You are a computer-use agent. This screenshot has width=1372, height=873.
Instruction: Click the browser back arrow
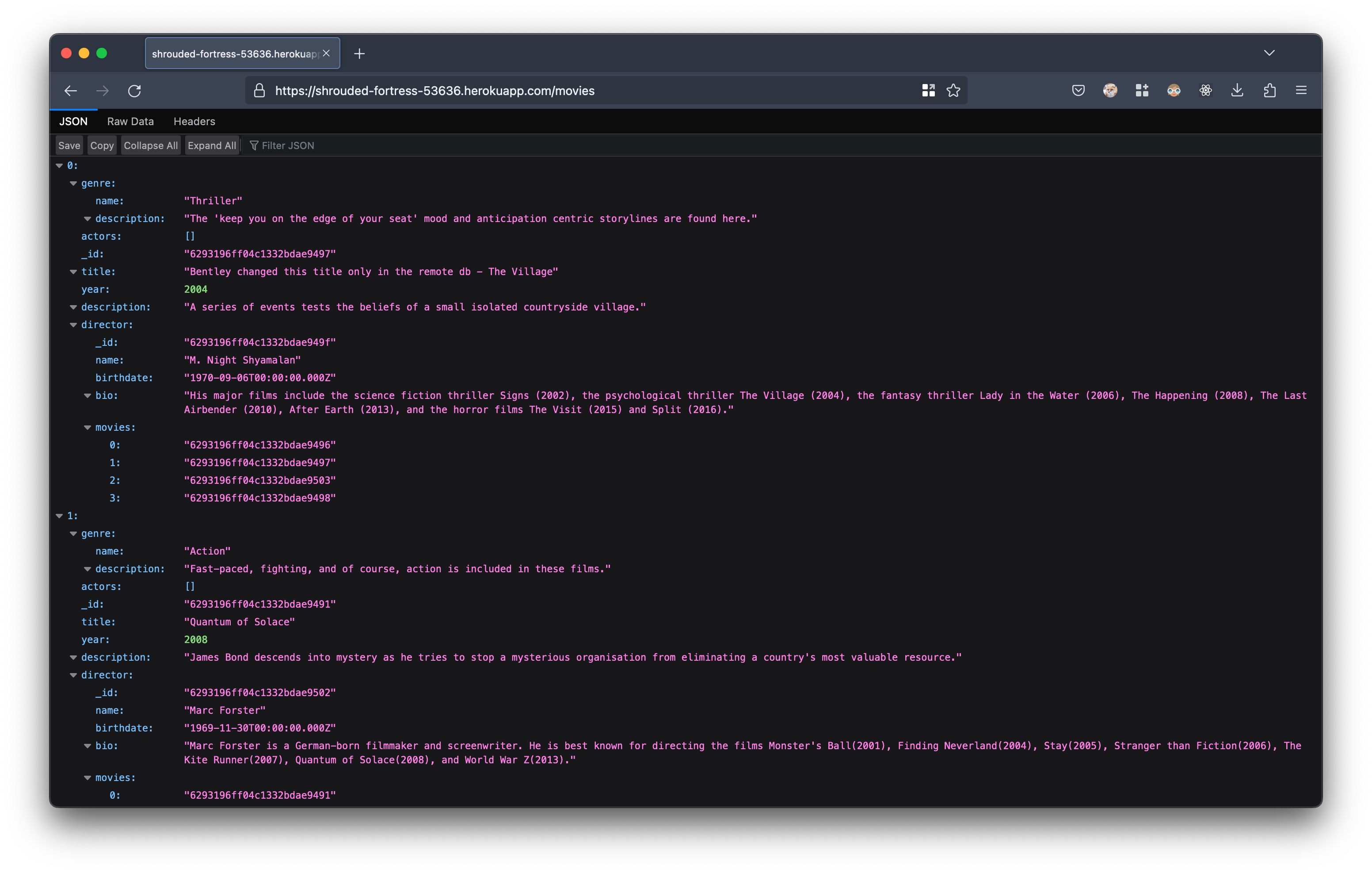(x=71, y=91)
